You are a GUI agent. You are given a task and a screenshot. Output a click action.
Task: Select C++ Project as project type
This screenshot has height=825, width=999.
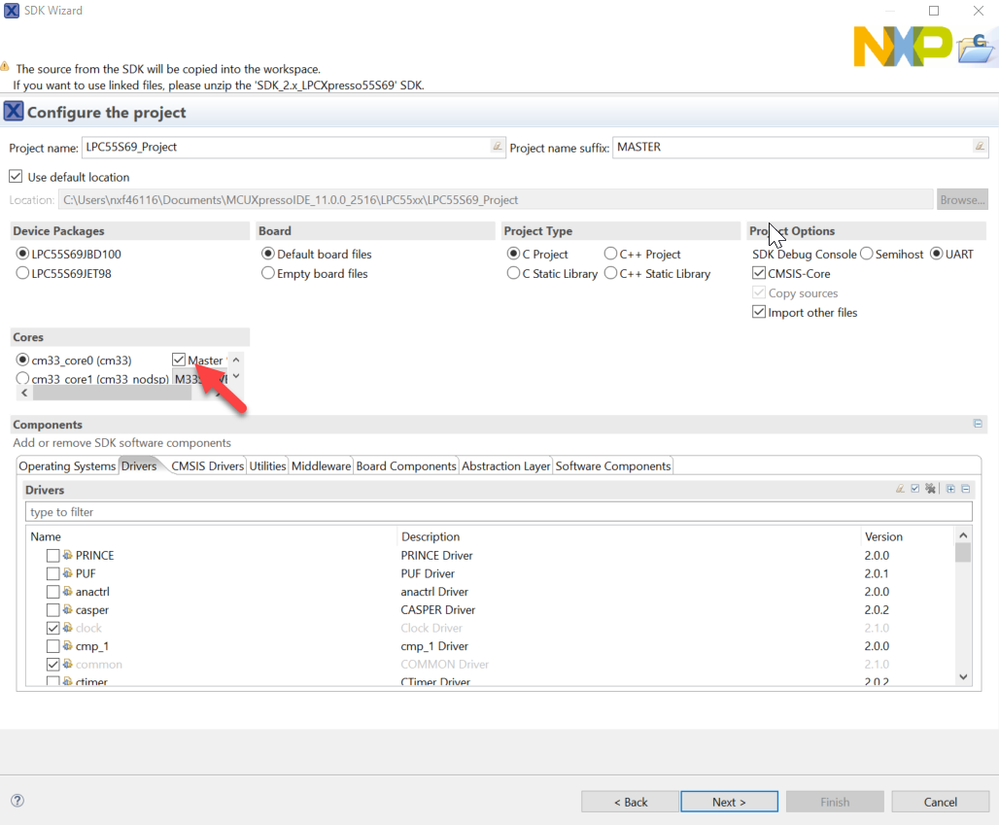pos(610,254)
